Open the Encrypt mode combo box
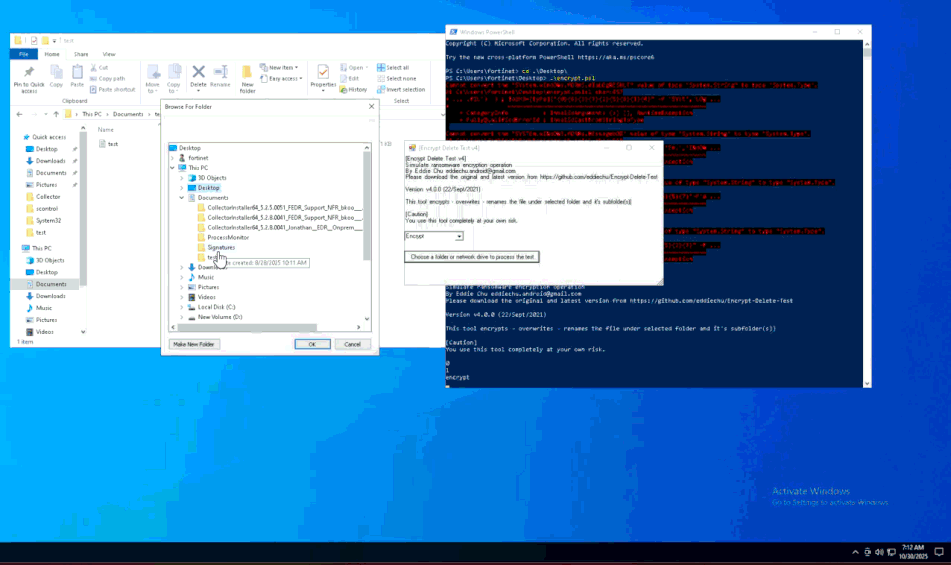Viewport: 951px width, 565px height. pos(434,236)
